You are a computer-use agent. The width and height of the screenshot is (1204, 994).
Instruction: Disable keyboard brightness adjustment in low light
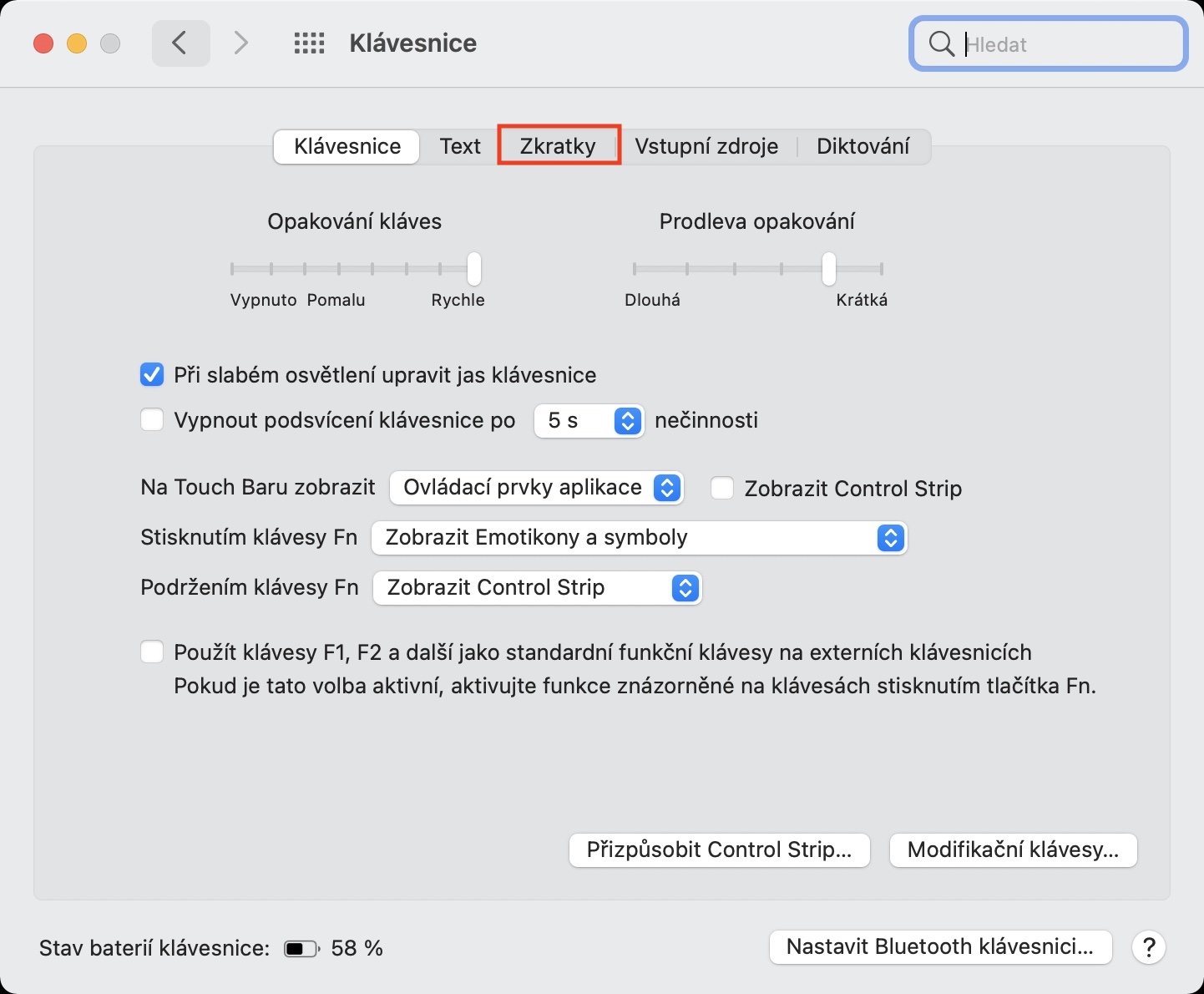[x=152, y=375]
